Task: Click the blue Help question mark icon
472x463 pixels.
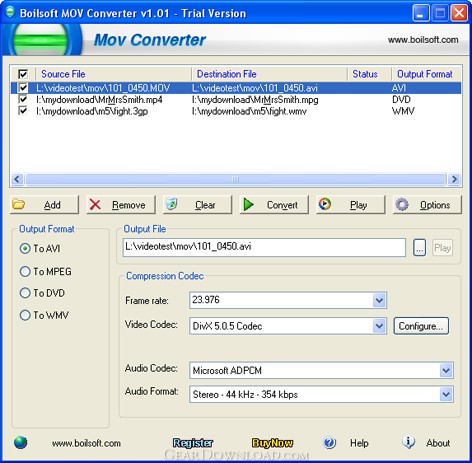Action: click(330, 443)
